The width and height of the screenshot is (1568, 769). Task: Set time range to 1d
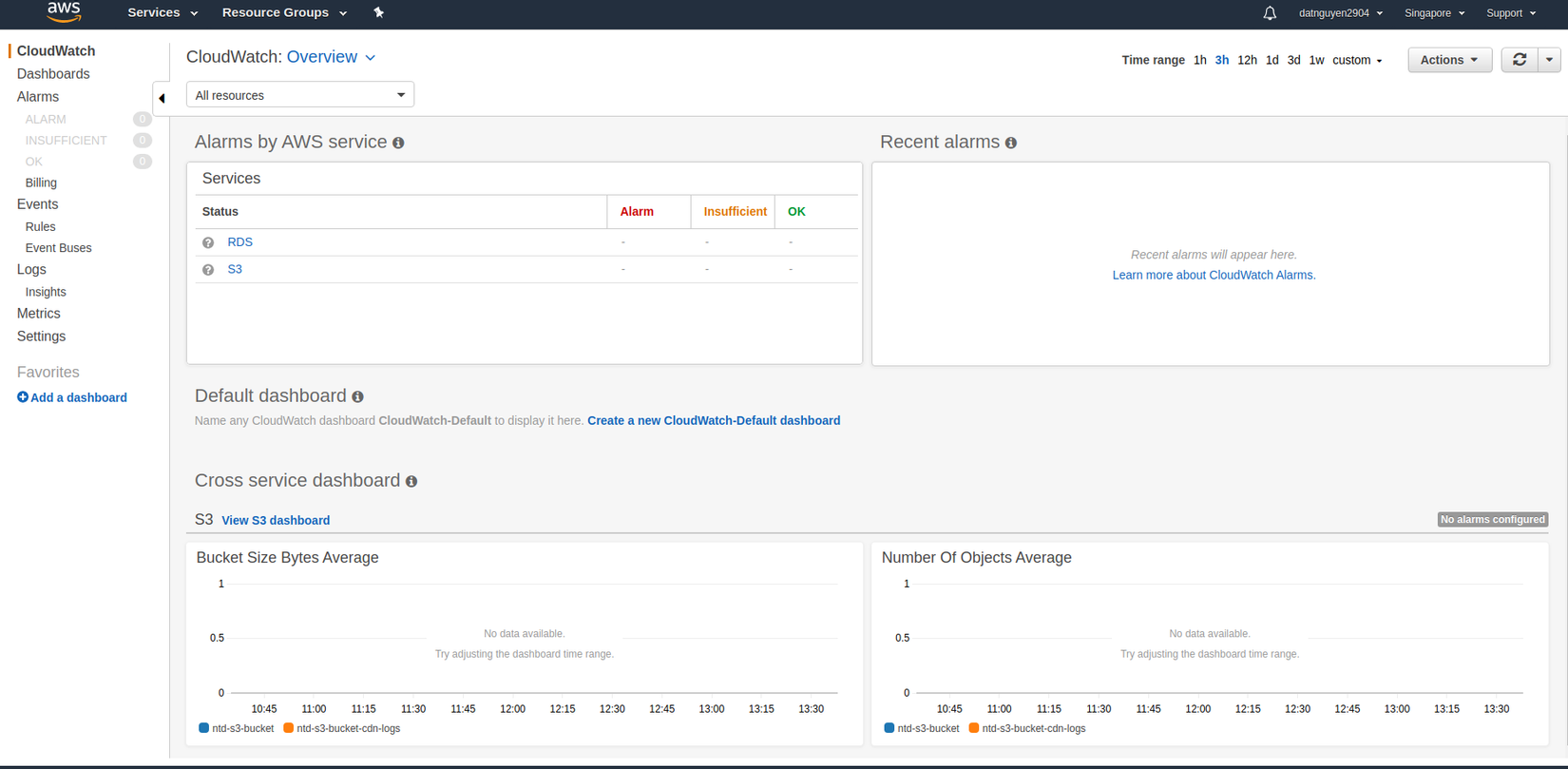1272,60
